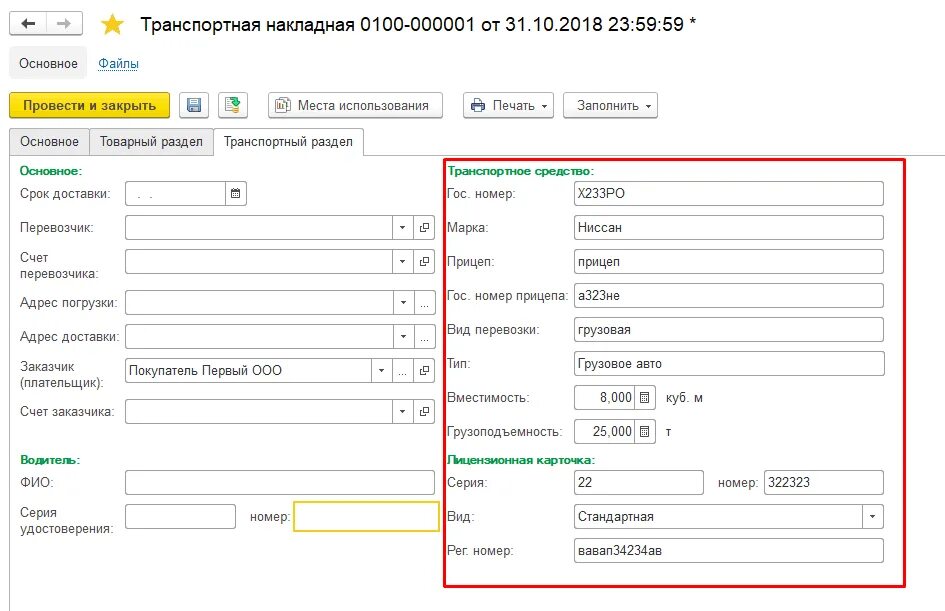The image size is (945, 611).
Task: Click ellipsis button for Адрес доставки
Action: [424, 336]
